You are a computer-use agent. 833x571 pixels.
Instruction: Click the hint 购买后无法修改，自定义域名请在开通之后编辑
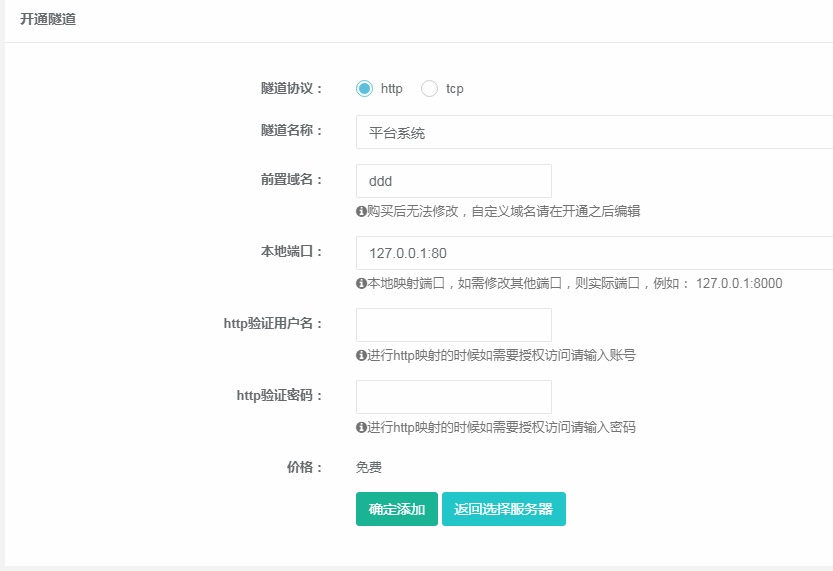pos(504,211)
